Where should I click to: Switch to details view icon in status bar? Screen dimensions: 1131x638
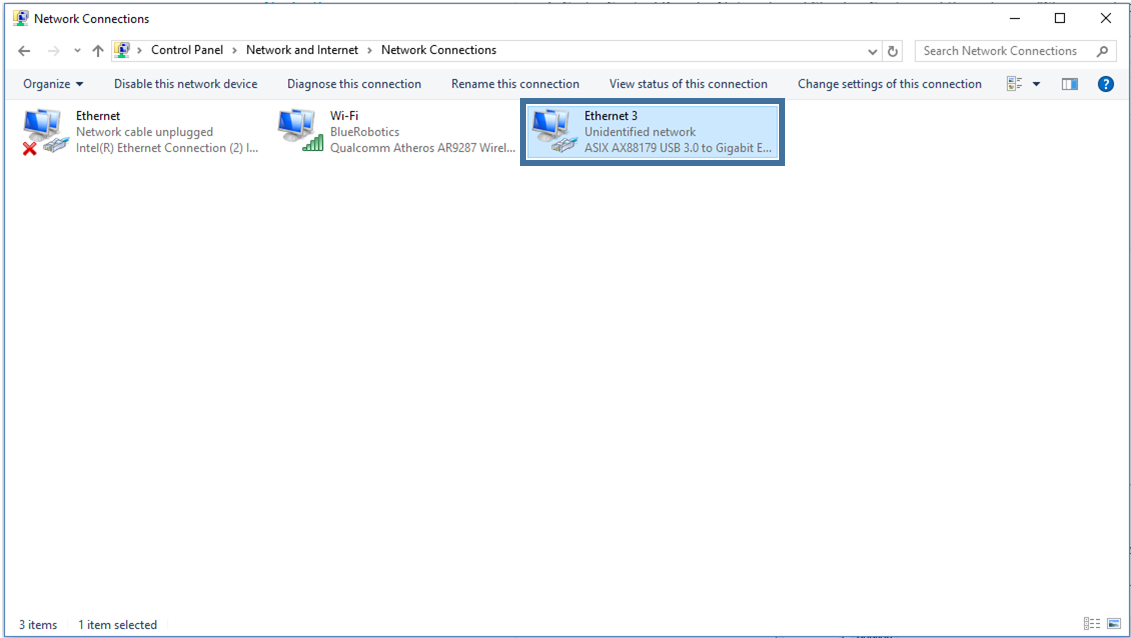pos(1092,624)
